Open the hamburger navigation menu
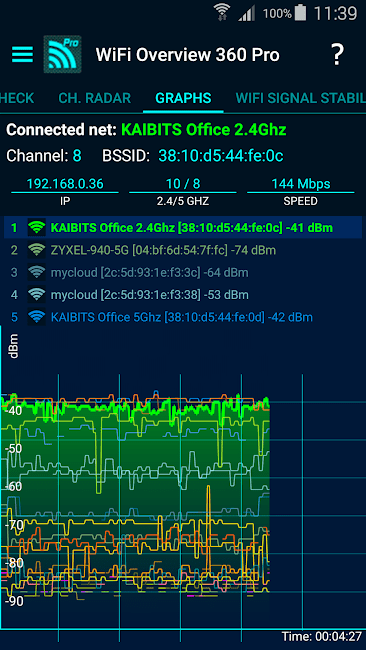Image resolution: width=366 pixels, height=650 pixels. (x=22, y=54)
